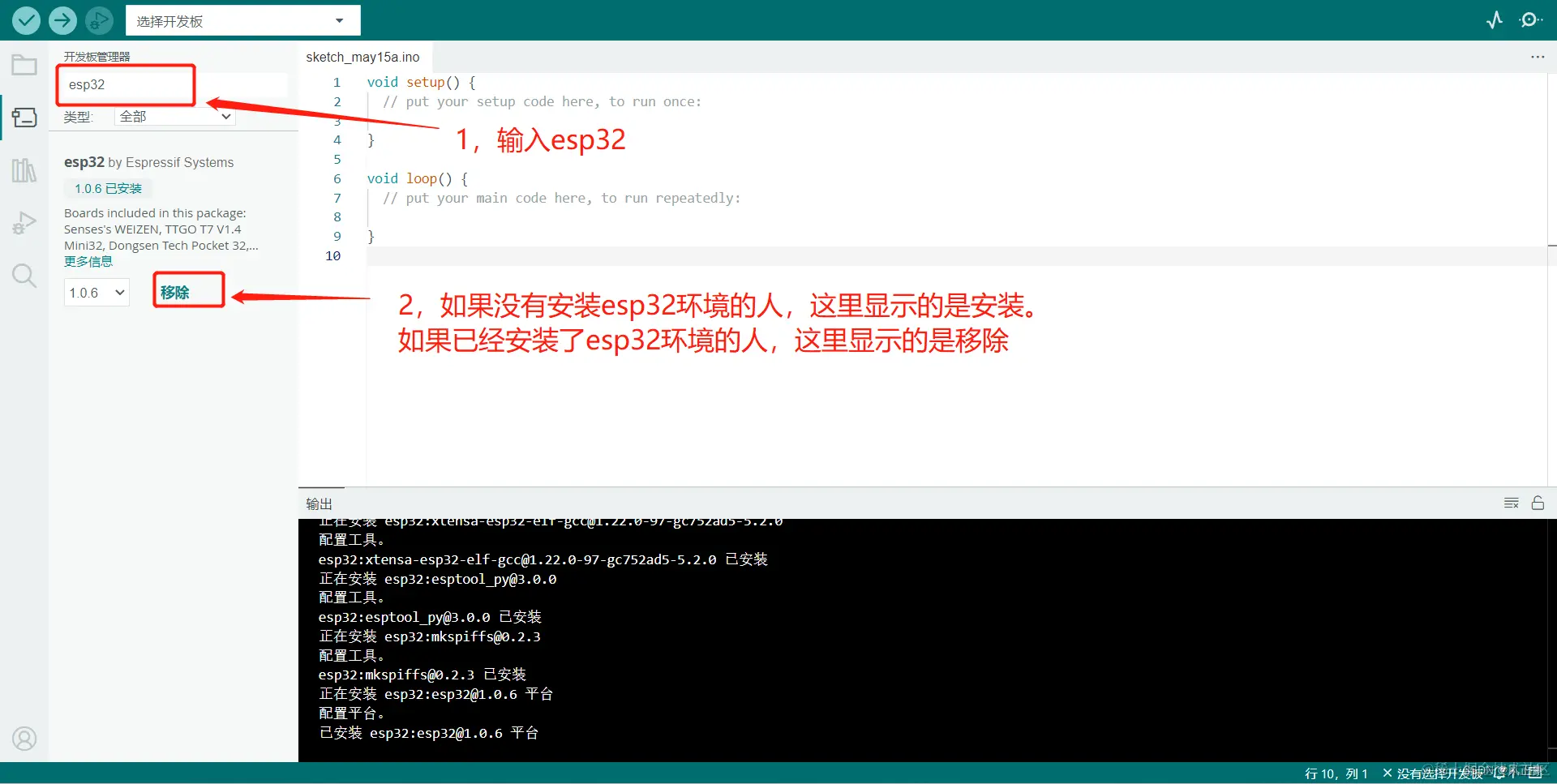Open the editor more actions menu
The height and width of the screenshot is (784, 1557).
[x=1538, y=57]
